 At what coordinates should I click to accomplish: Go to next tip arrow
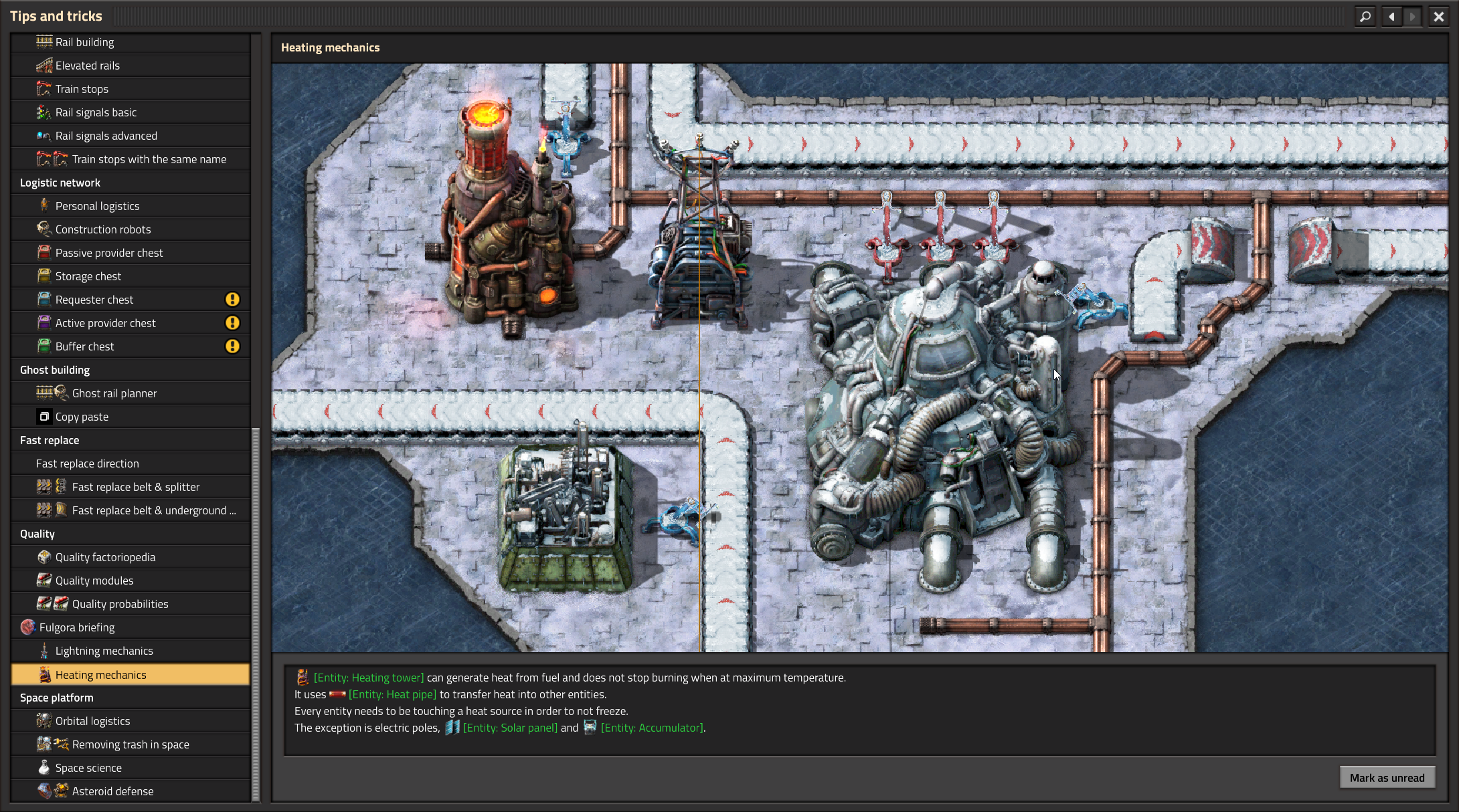point(1412,16)
